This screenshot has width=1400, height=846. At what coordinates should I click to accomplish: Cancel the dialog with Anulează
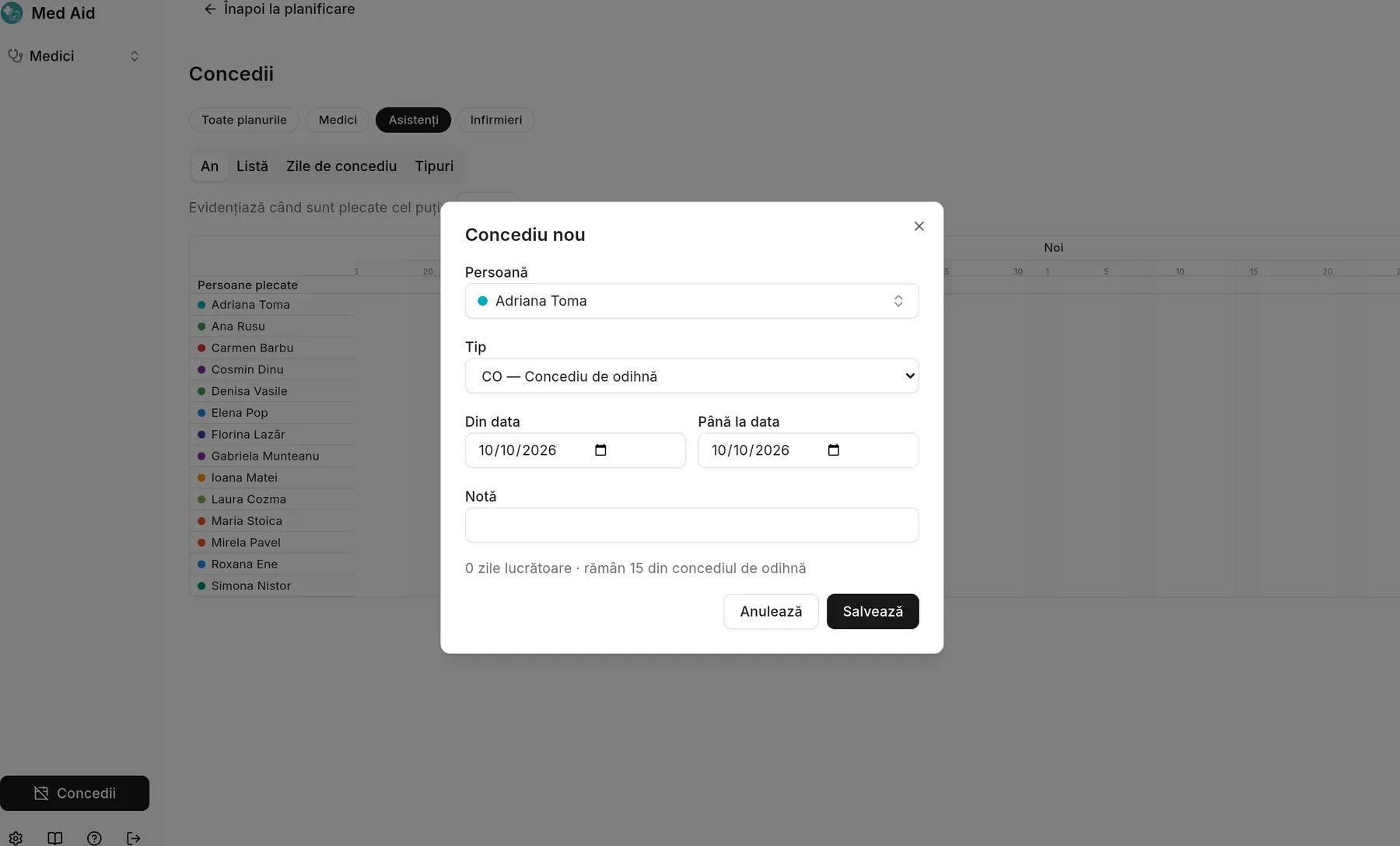tap(771, 611)
